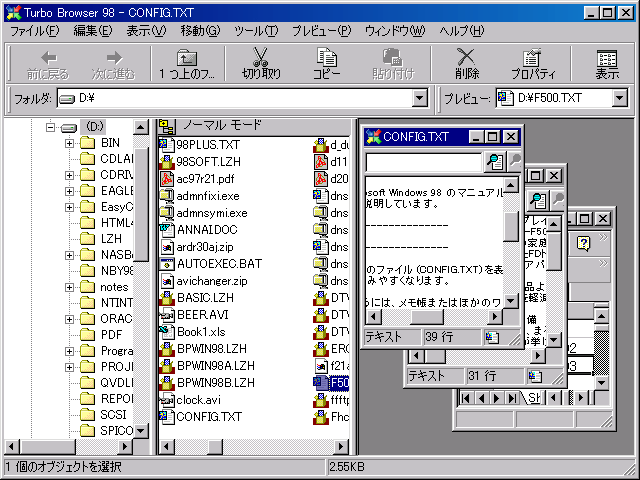640x480 pixels.
Task: Open the View (表示) menu
Action: click(146, 31)
